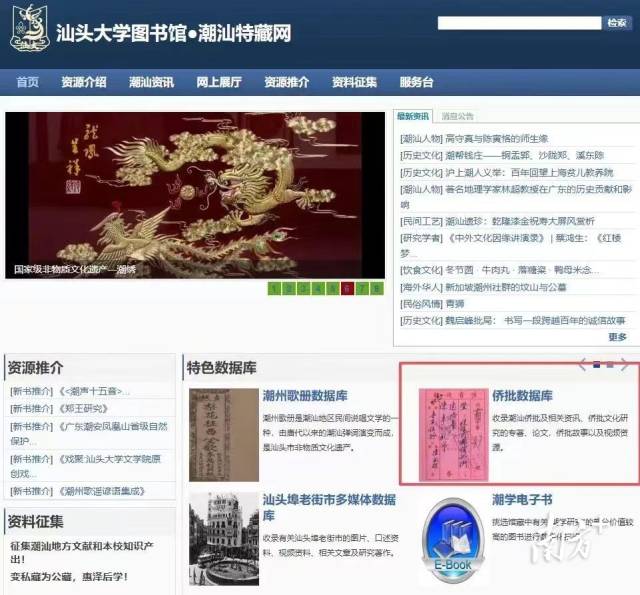Click the 资源推介 section heading
The image size is (640, 595).
tap(36, 368)
